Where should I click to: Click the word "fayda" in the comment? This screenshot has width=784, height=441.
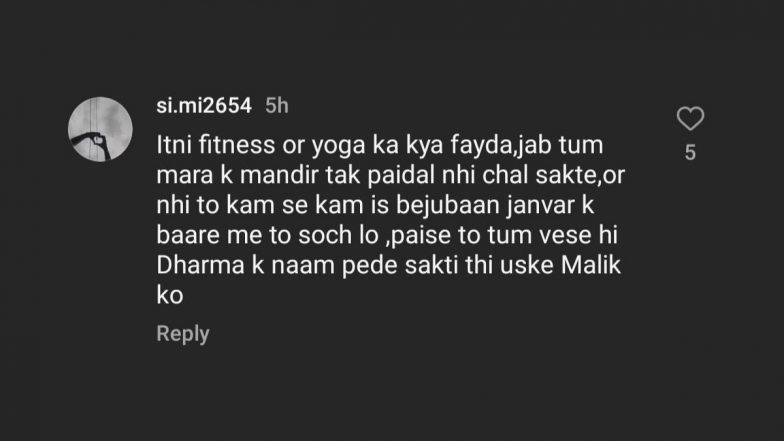click(480, 146)
